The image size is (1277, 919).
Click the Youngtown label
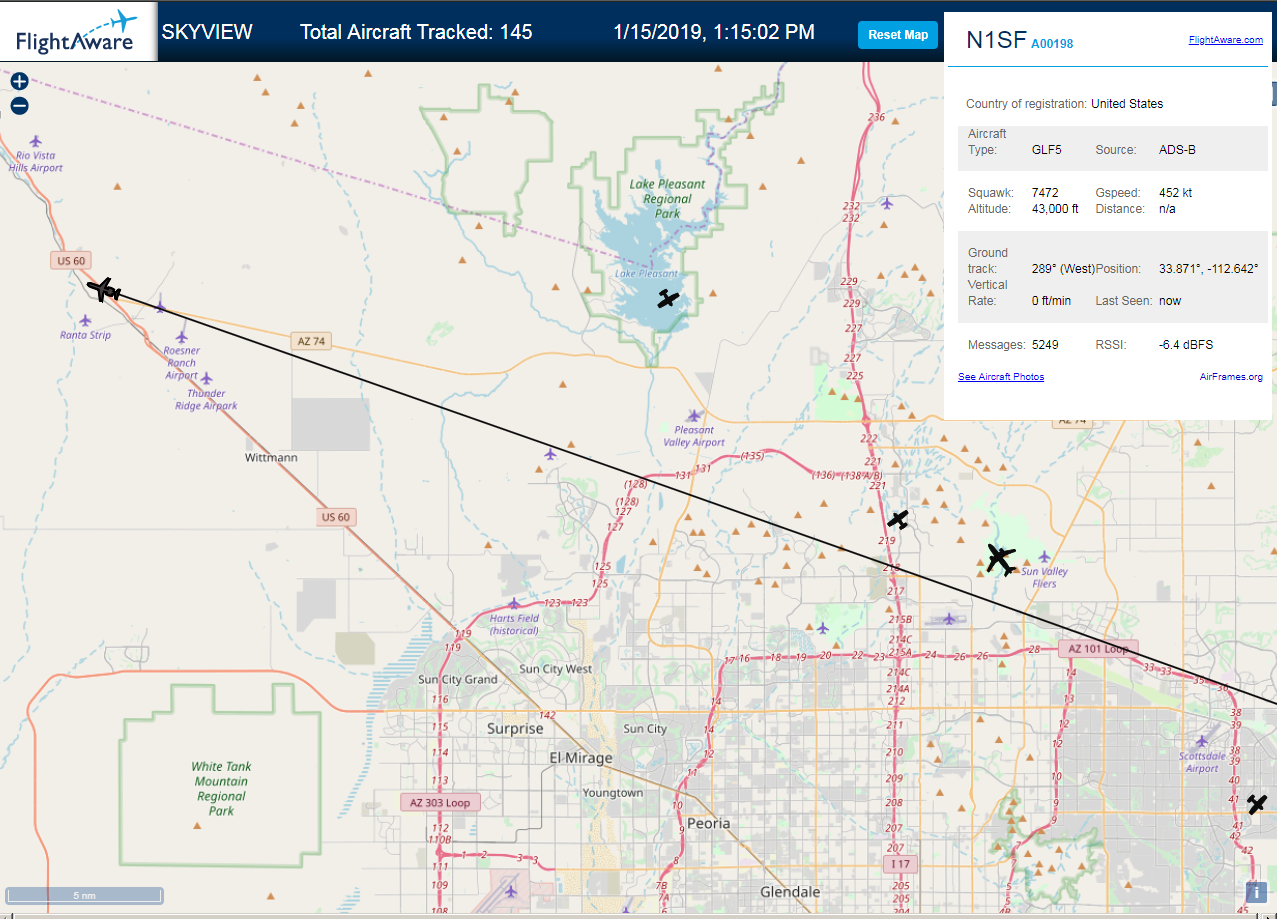coord(613,793)
